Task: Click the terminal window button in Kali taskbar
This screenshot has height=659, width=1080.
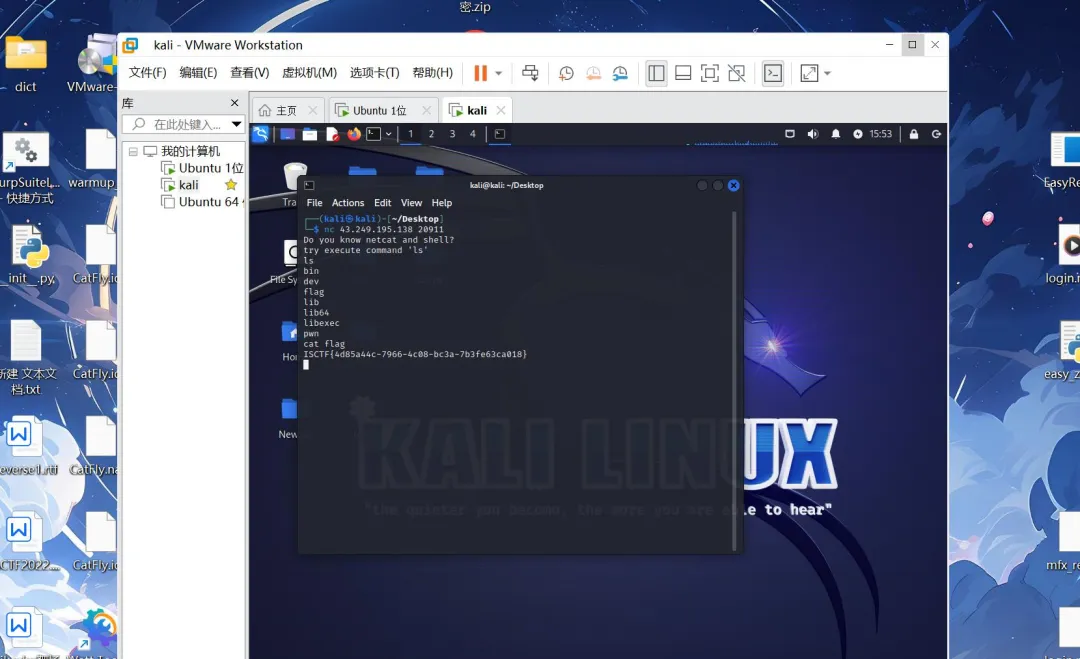Action: pos(500,134)
